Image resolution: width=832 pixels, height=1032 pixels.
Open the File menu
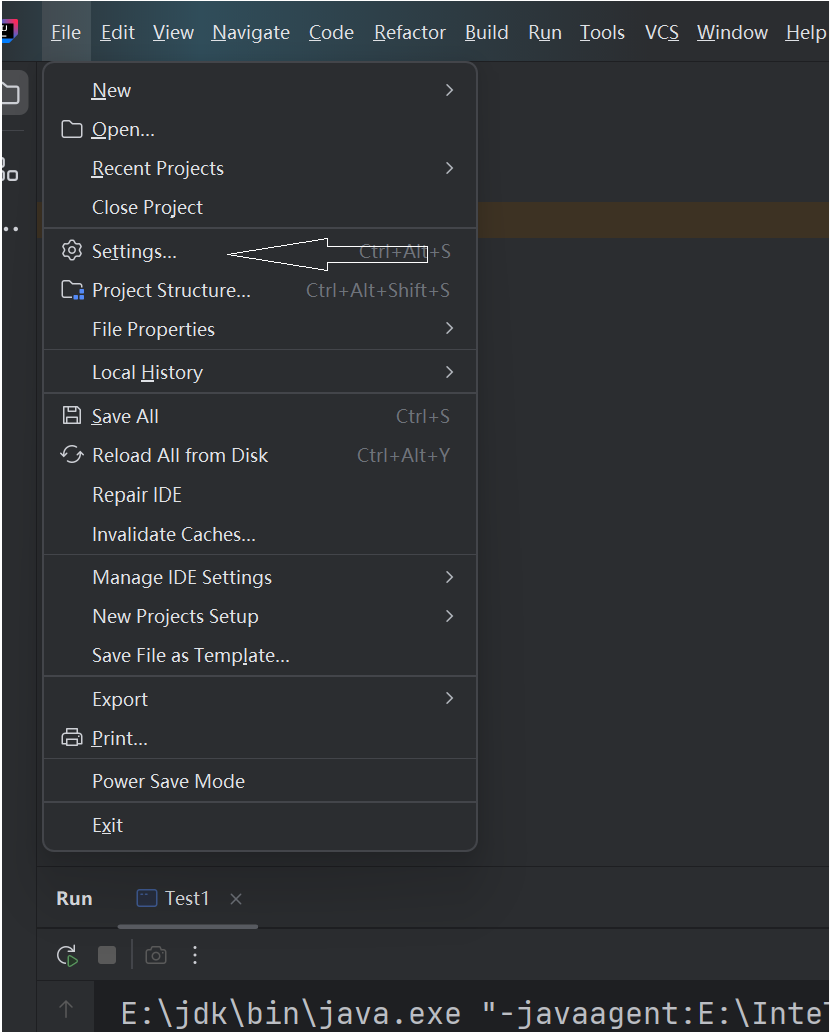pos(66,32)
